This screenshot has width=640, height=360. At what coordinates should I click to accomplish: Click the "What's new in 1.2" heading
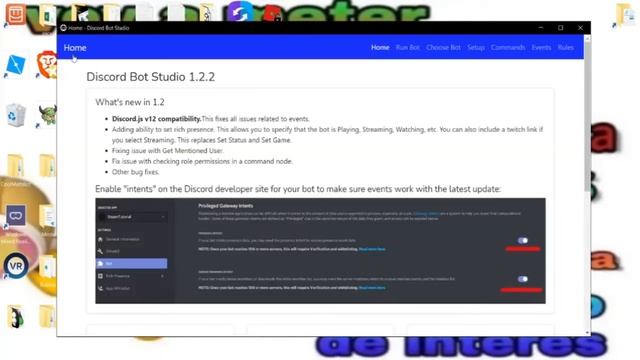click(130, 102)
